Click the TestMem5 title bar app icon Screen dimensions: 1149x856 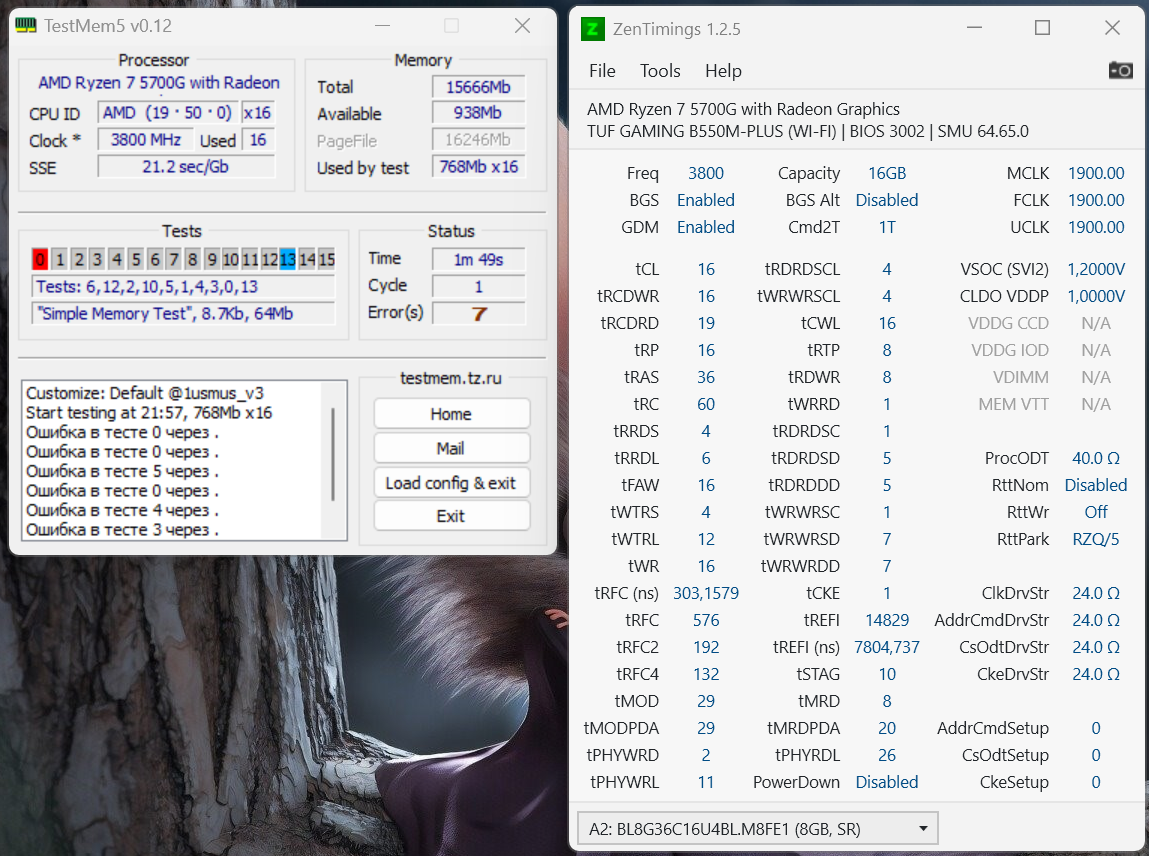coord(26,26)
